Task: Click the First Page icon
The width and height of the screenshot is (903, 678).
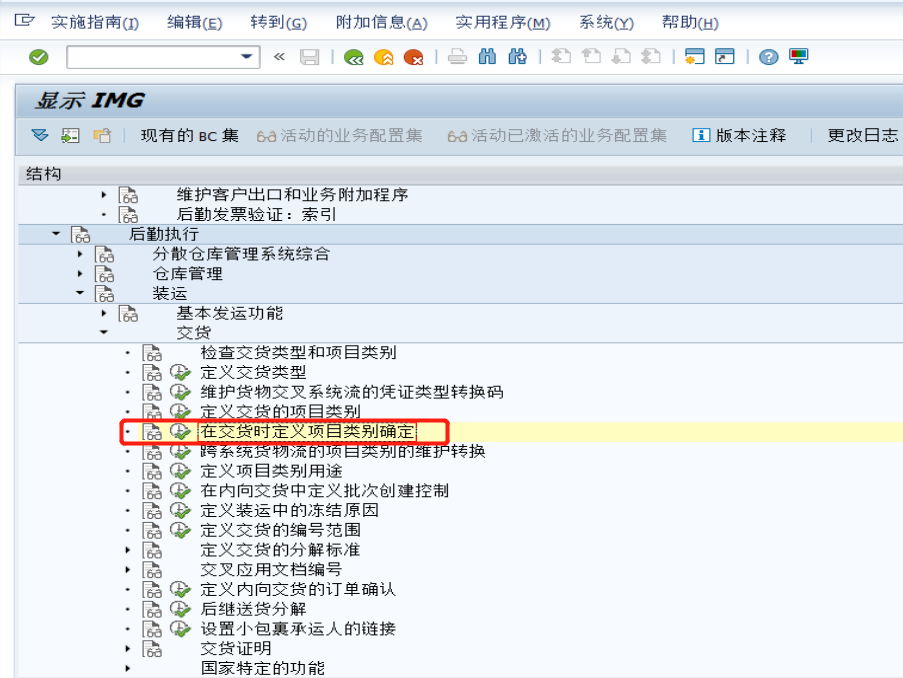Action: click(x=561, y=56)
